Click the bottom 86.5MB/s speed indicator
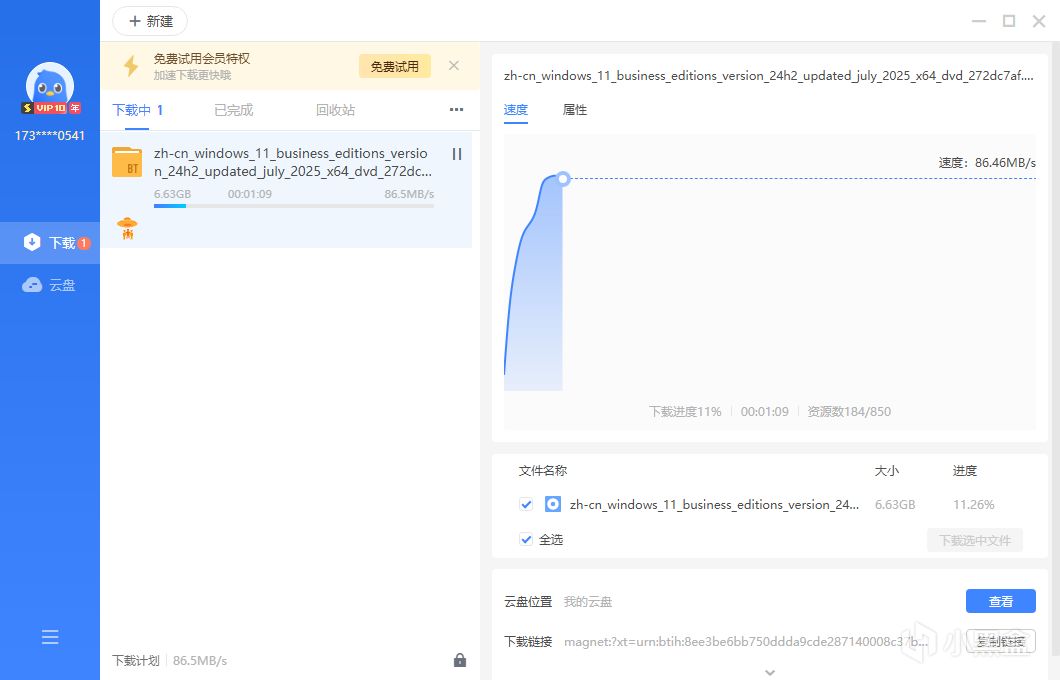Image resolution: width=1060 pixels, height=680 pixels. point(200,660)
